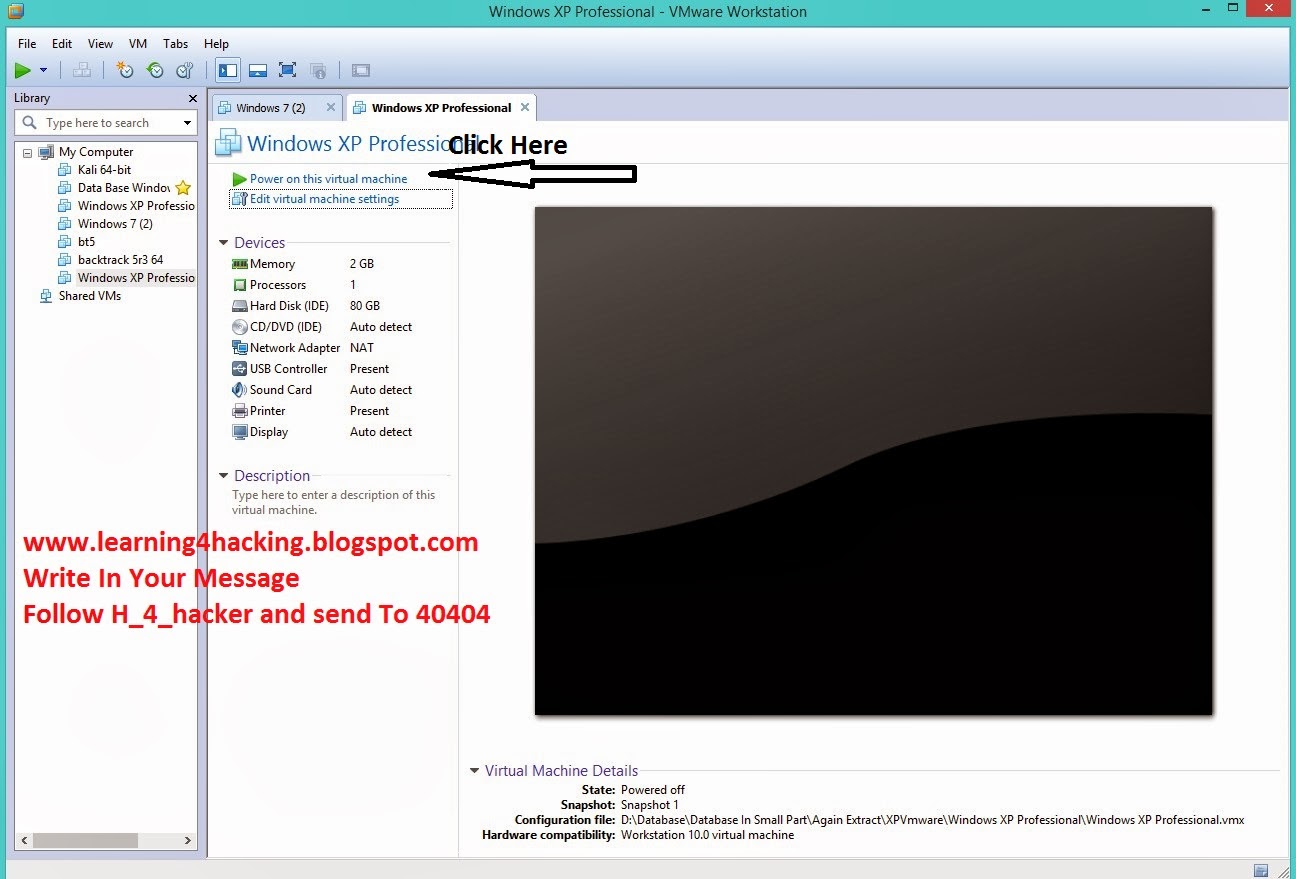The height and width of the screenshot is (879, 1296).
Task: Click the virtual machine screen preview
Action: (x=873, y=461)
